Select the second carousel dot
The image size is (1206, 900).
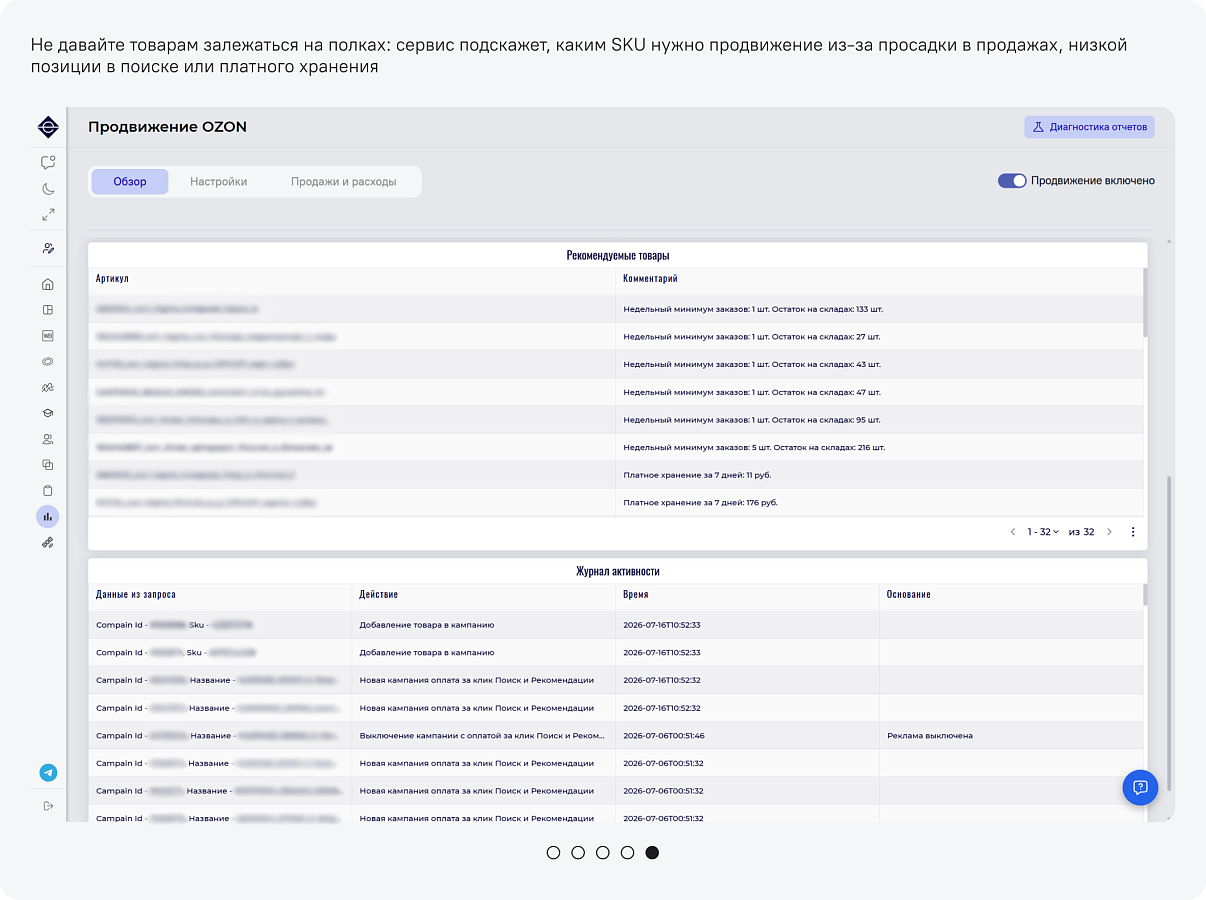(x=578, y=853)
